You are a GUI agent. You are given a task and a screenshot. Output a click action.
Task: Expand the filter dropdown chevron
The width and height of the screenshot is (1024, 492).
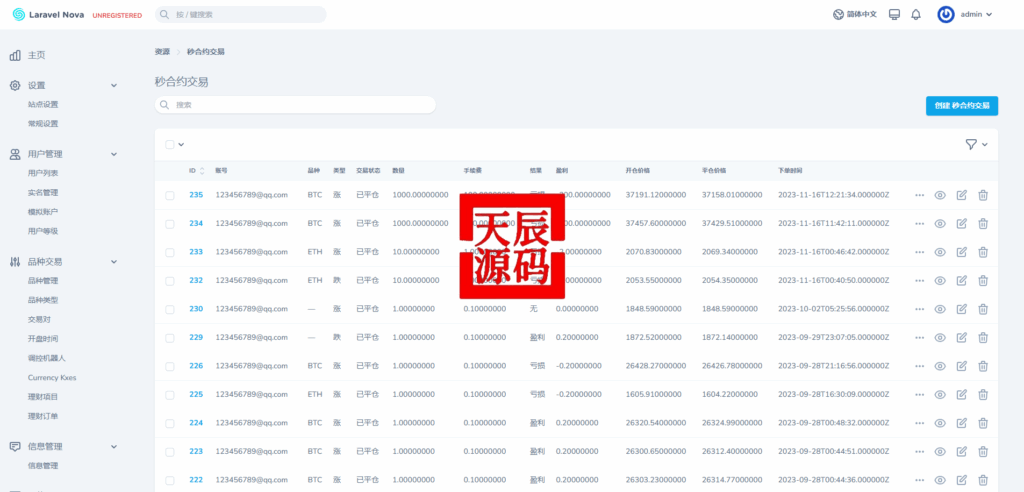point(985,144)
